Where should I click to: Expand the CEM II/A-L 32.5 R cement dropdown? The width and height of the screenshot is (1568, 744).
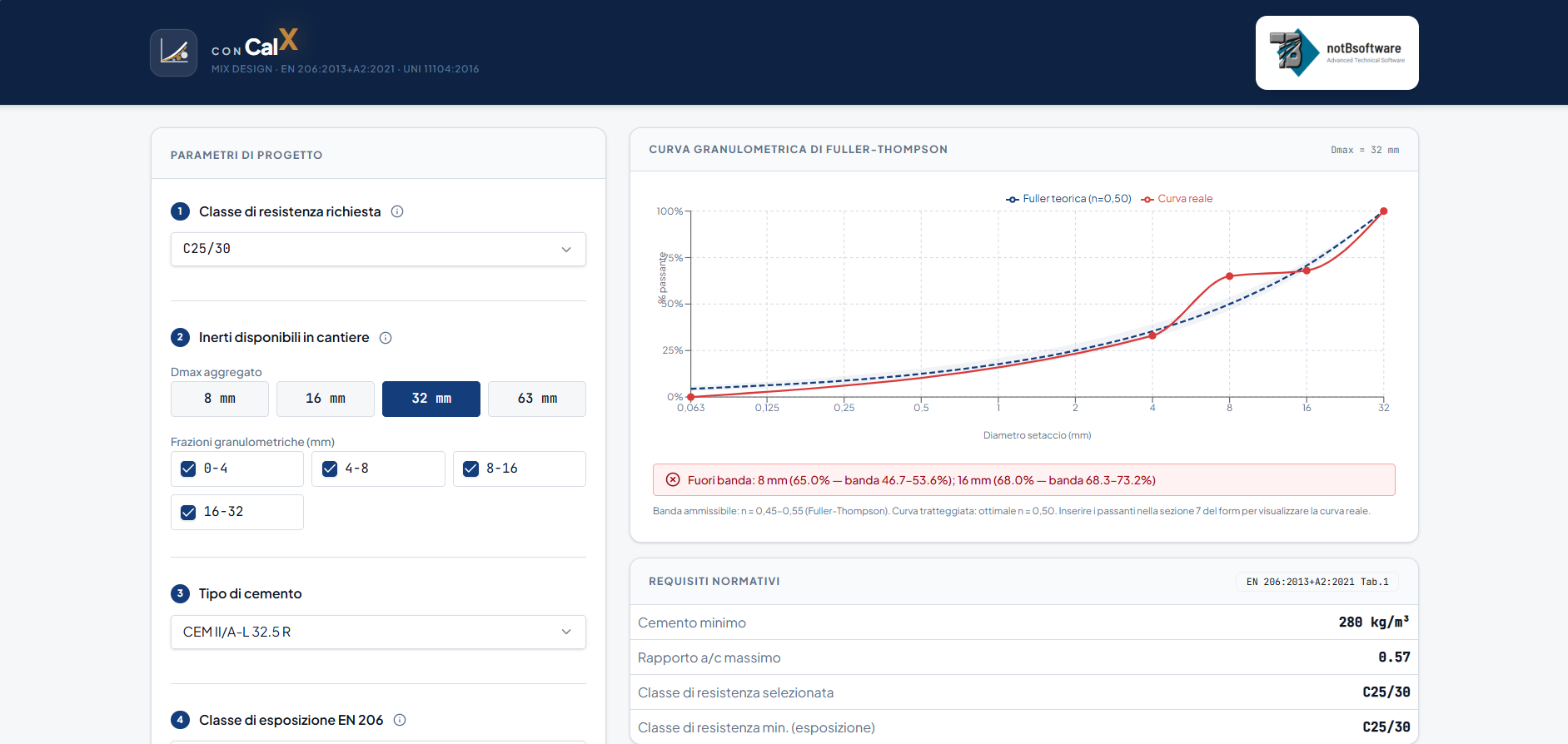point(378,632)
